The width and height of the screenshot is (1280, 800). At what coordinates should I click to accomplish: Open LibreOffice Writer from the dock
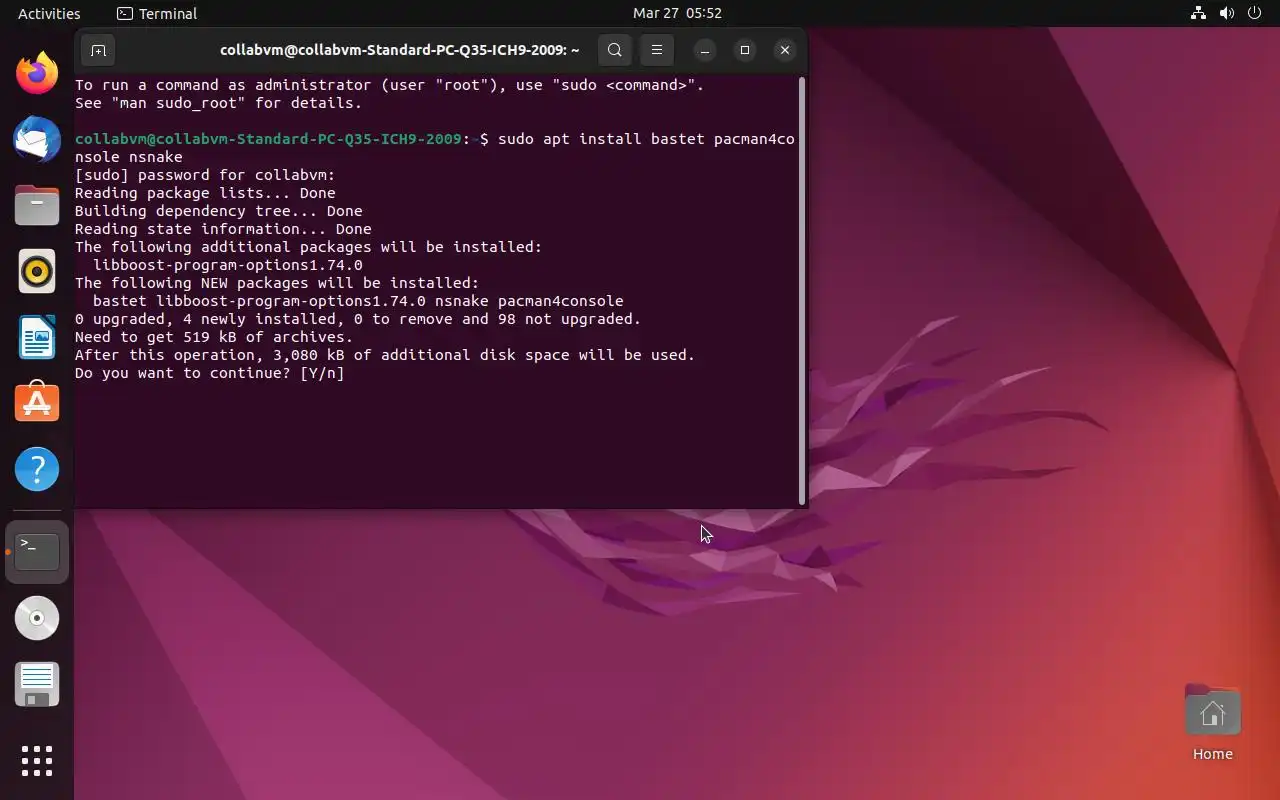(x=37, y=337)
